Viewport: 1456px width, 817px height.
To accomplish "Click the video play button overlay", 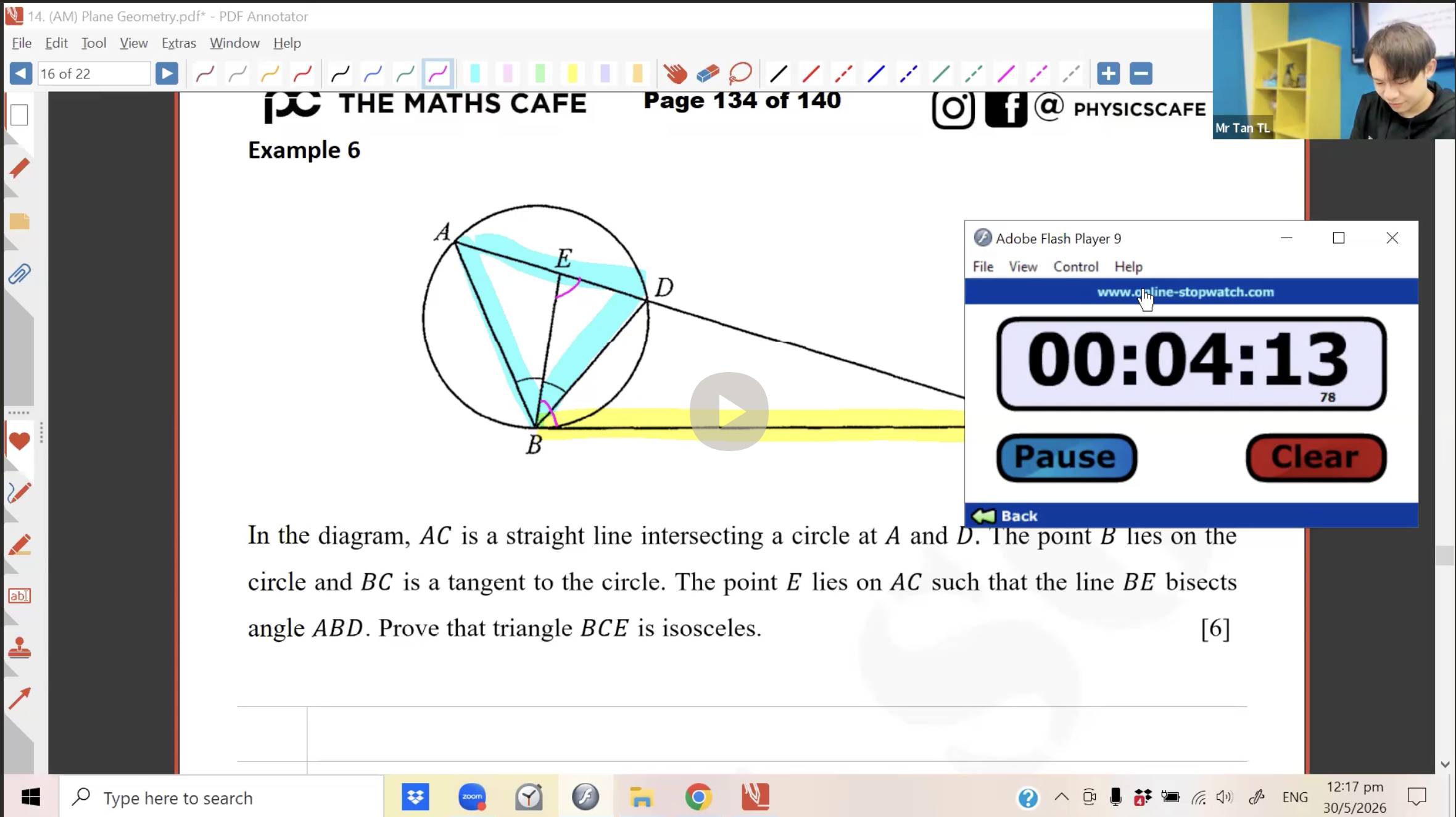I will pos(729,412).
